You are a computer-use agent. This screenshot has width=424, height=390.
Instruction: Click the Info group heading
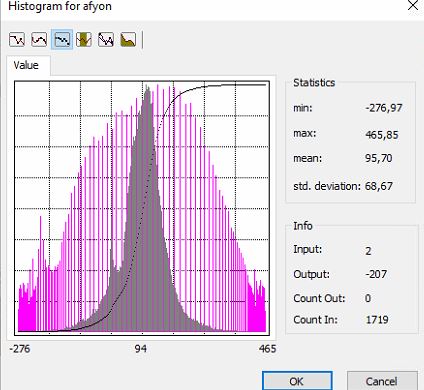pos(303,226)
